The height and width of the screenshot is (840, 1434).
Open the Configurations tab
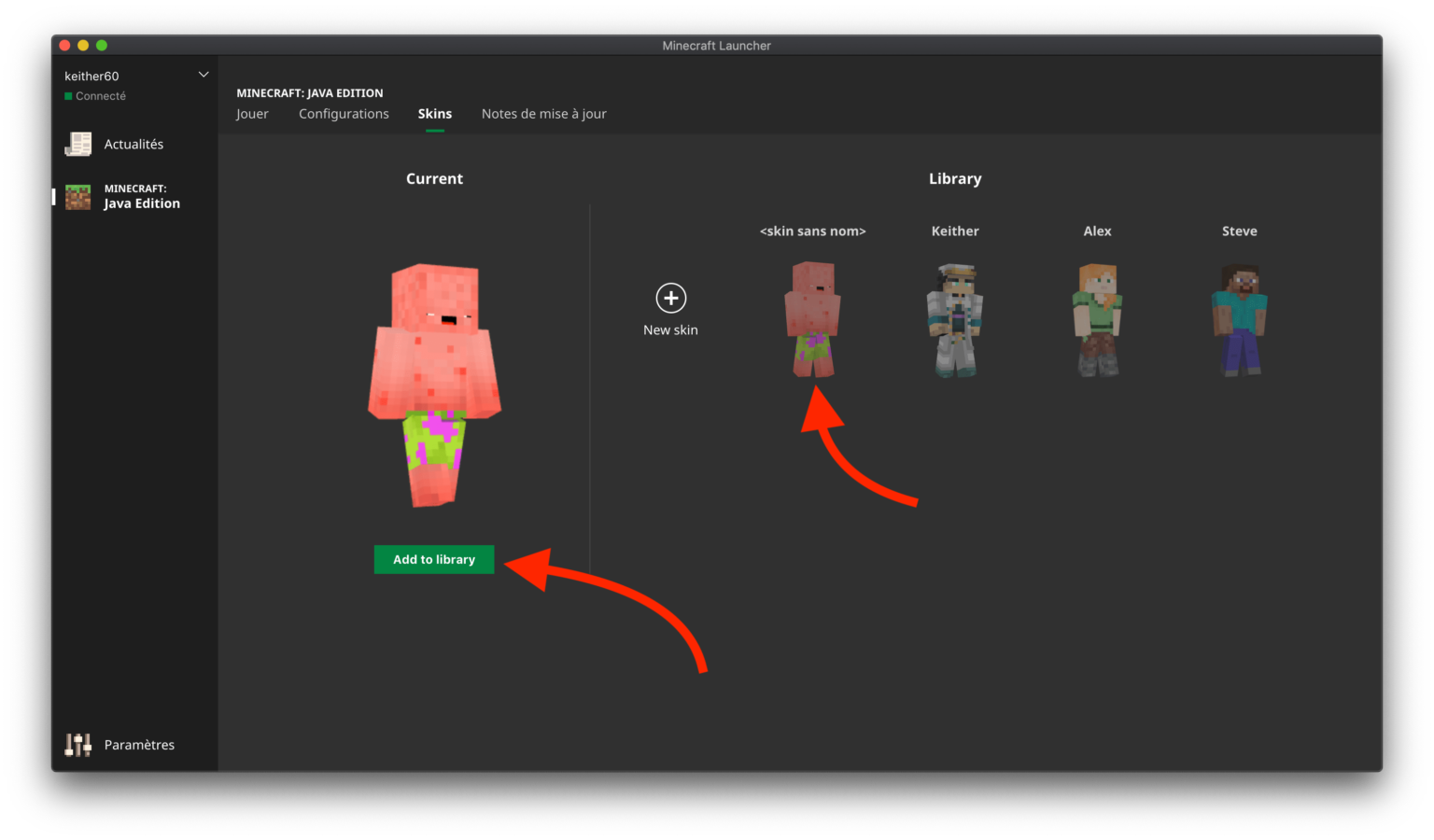[x=344, y=113]
